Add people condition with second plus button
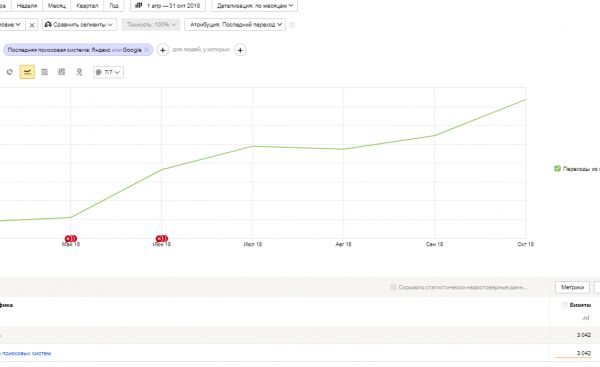Image resolution: width=600 pixels, height=367 pixels. click(240, 50)
